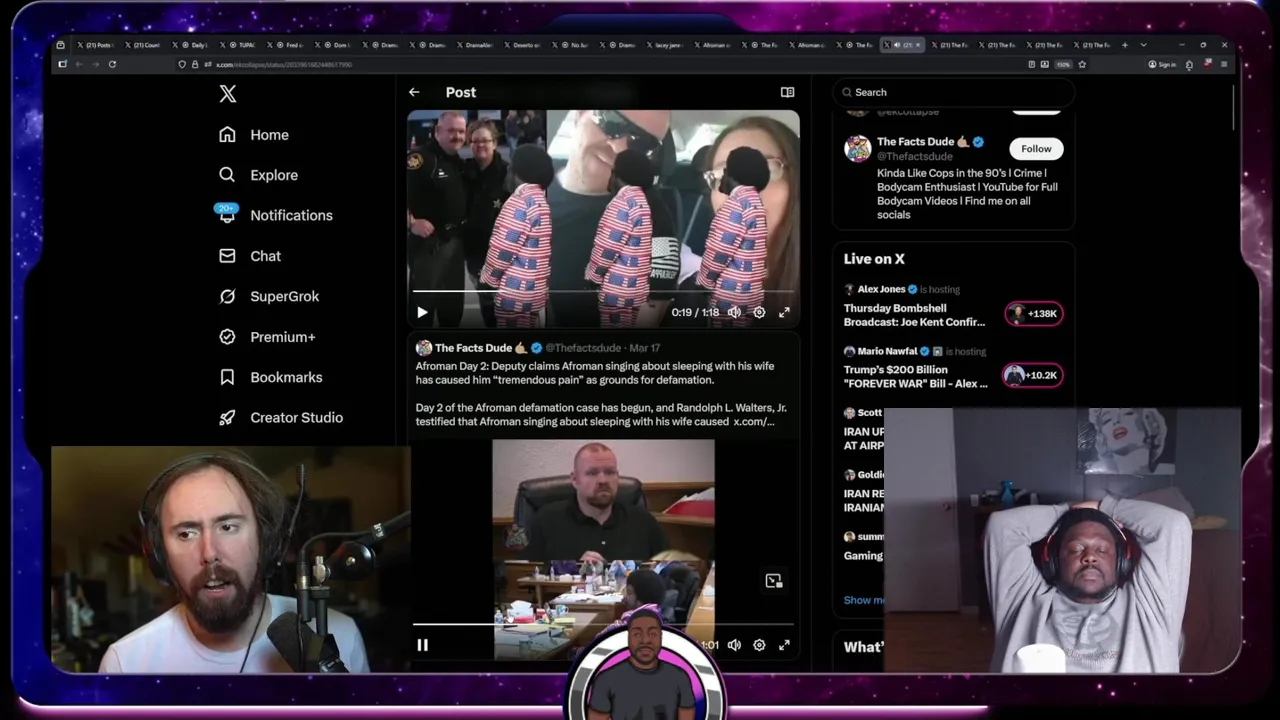Click the Home house icon
This screenshot has width=1280, height=720.
pyautogui.click(x=227, y=135)
